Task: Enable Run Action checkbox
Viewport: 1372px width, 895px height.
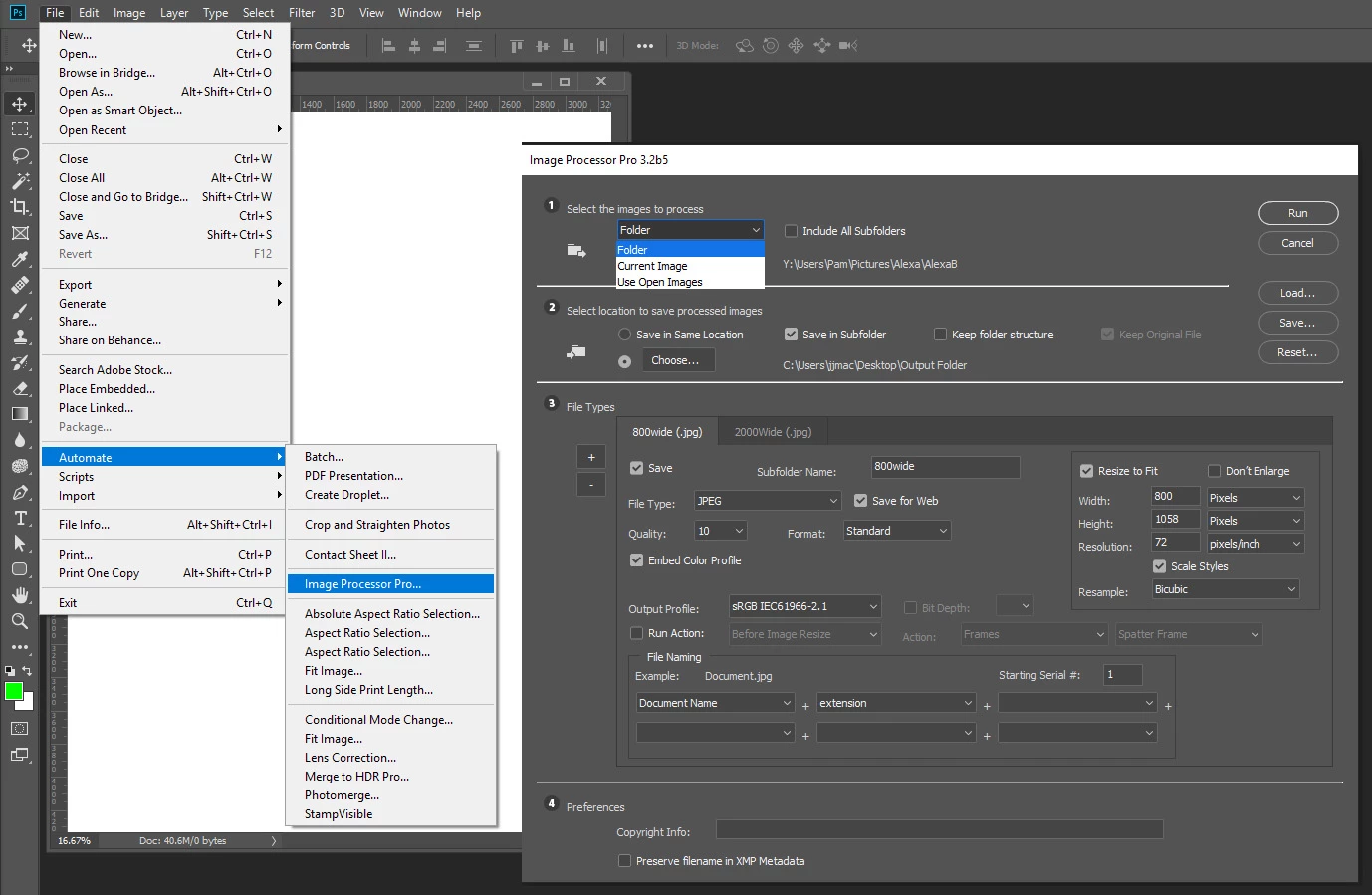Action: 637,633
